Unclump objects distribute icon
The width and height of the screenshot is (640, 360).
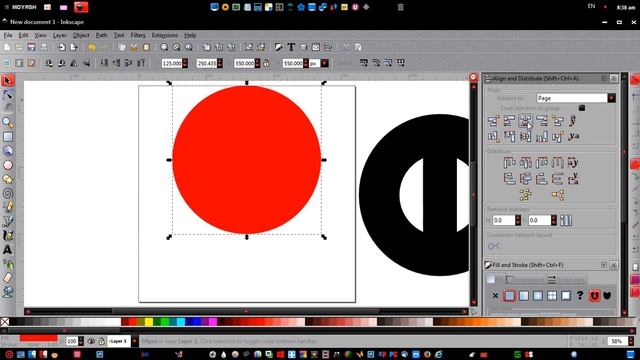coord(558,195)
